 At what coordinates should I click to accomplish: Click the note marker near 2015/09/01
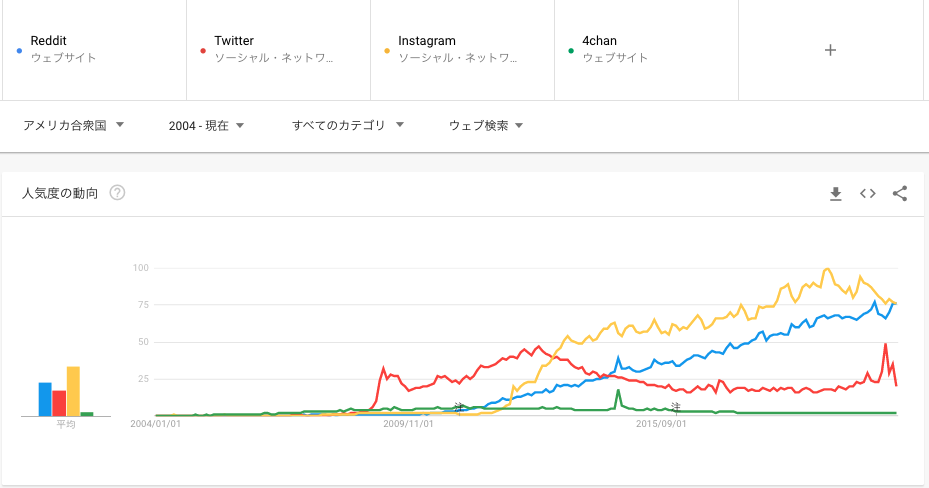coord(676,407)
